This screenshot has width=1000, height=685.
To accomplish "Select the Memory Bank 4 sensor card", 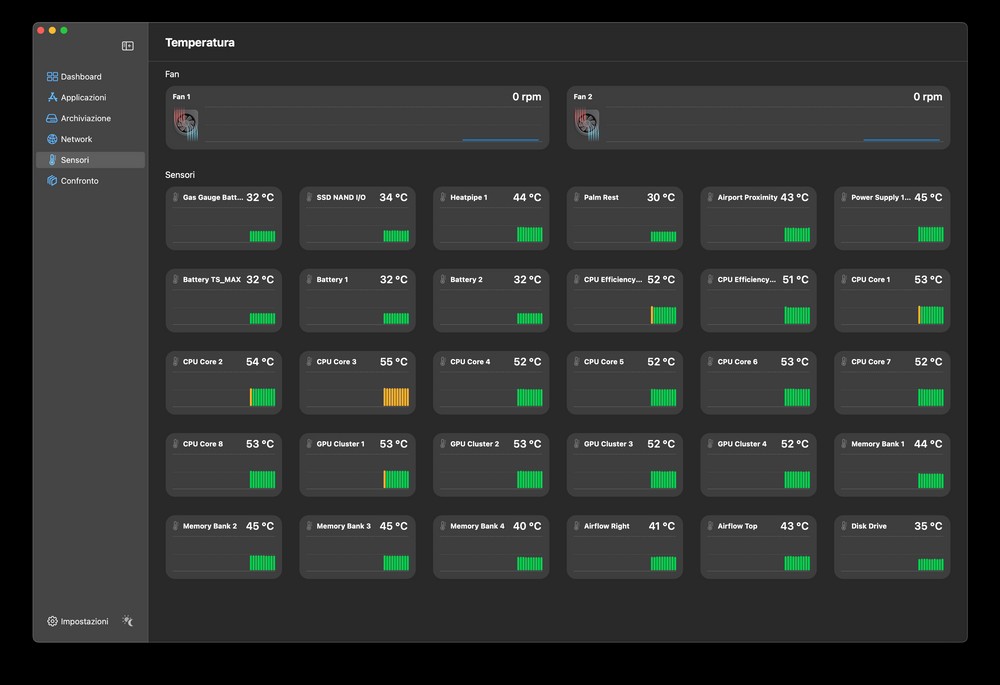I will 491,546.
